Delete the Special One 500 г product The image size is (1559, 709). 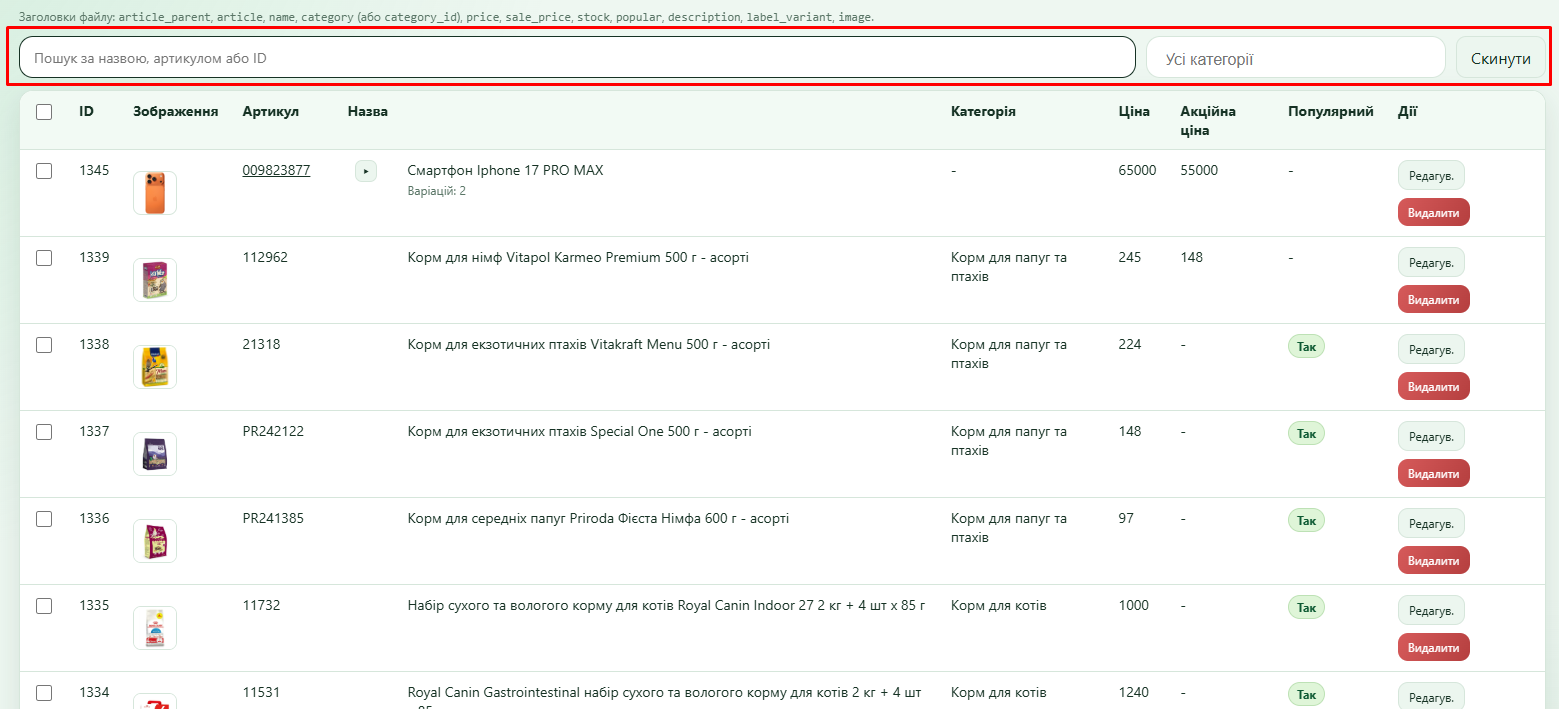tap(1434, 474)
